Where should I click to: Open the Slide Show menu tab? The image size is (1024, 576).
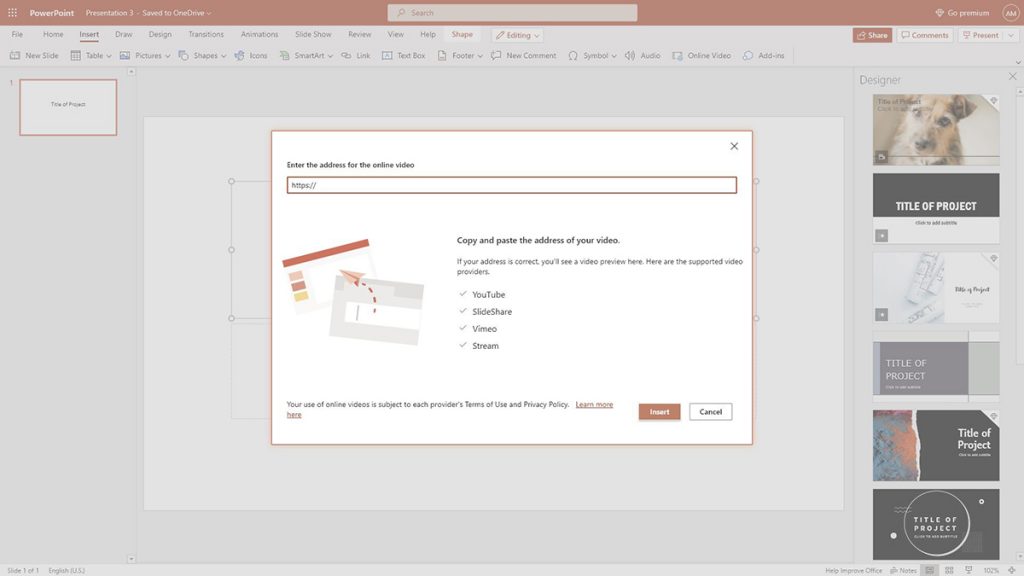312,33
